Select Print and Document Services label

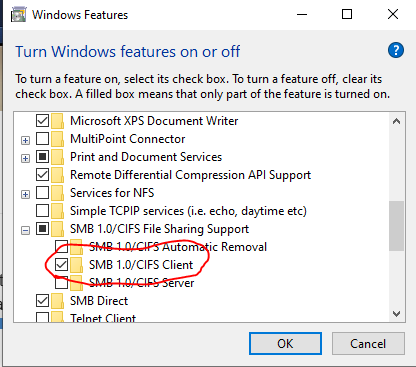[x=146, y=157]
